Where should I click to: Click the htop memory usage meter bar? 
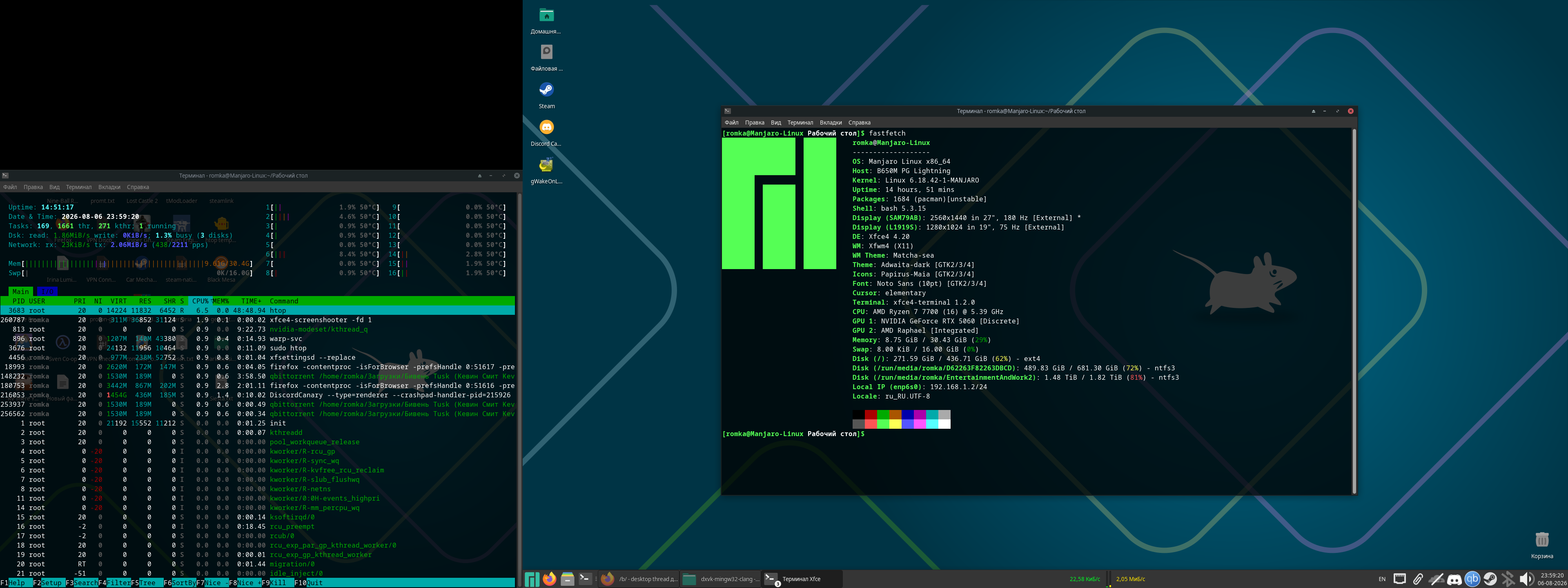(130, 263)
